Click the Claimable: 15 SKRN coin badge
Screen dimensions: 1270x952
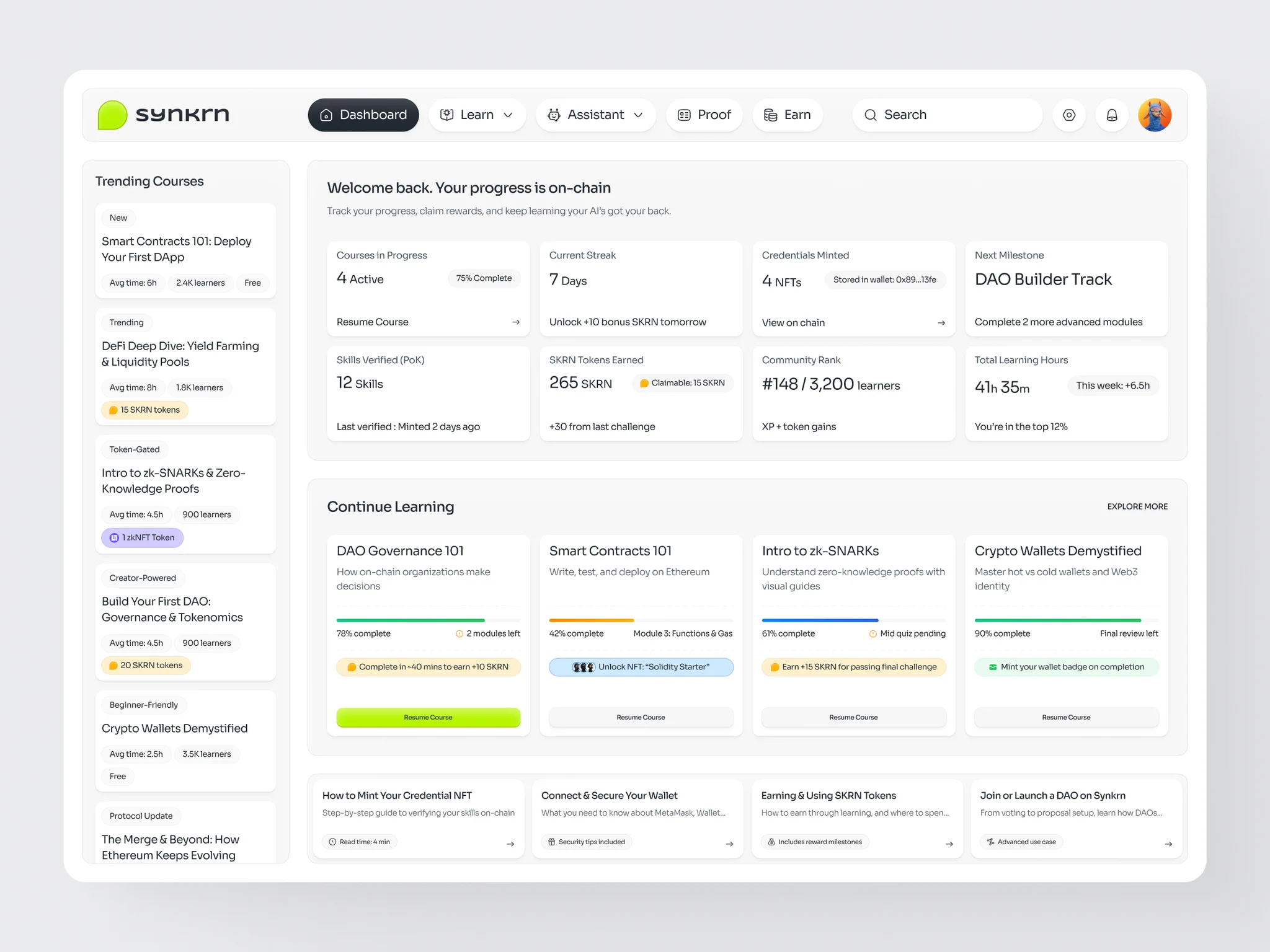(683, 383)
